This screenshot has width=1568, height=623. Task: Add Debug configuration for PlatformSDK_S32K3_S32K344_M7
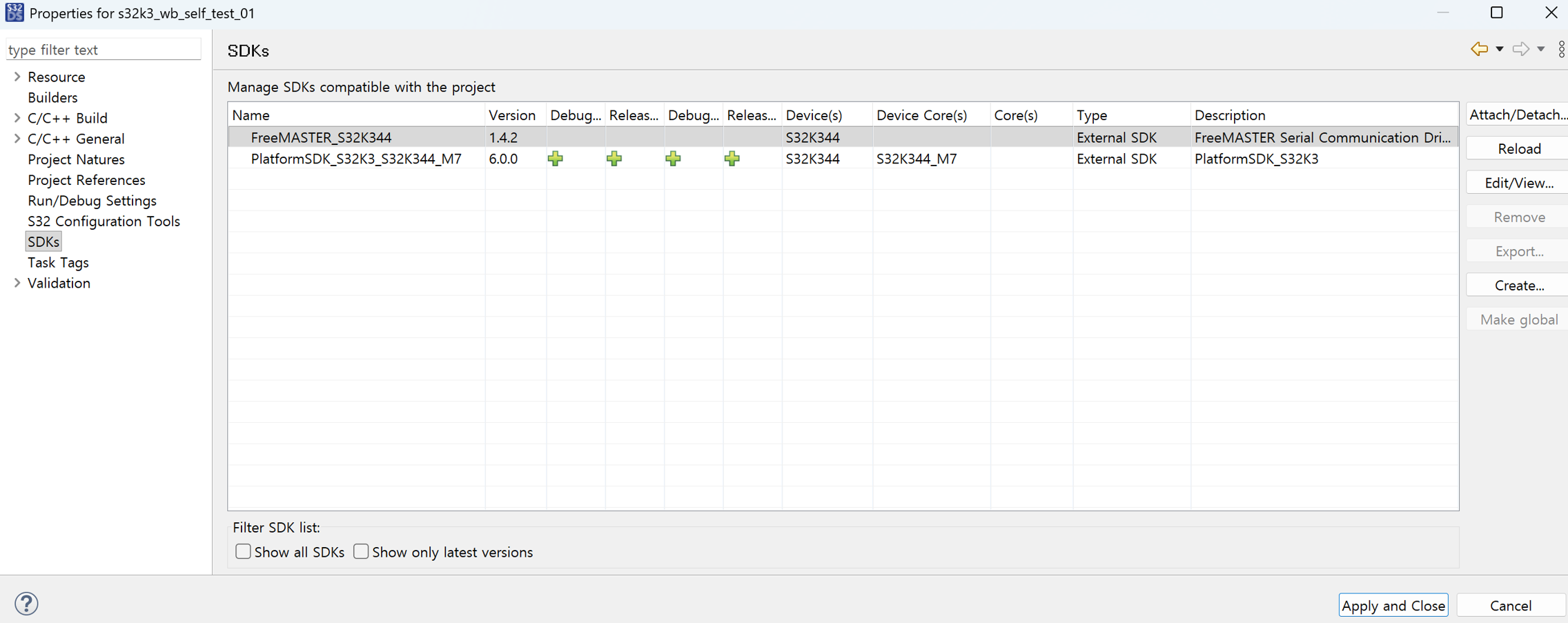point(556,159)
